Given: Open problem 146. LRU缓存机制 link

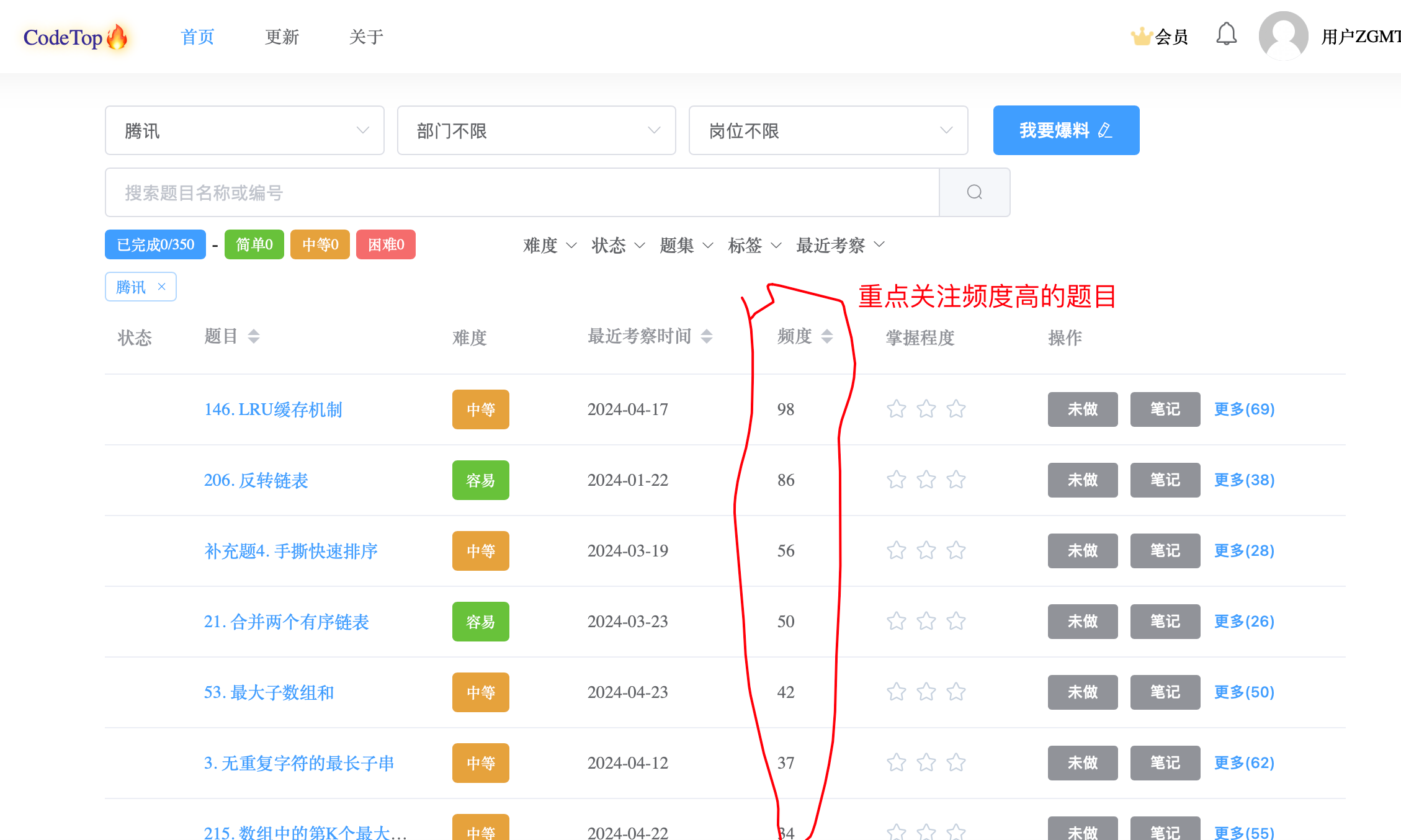Looking at the screenshot, I should (x=273, y=409).
